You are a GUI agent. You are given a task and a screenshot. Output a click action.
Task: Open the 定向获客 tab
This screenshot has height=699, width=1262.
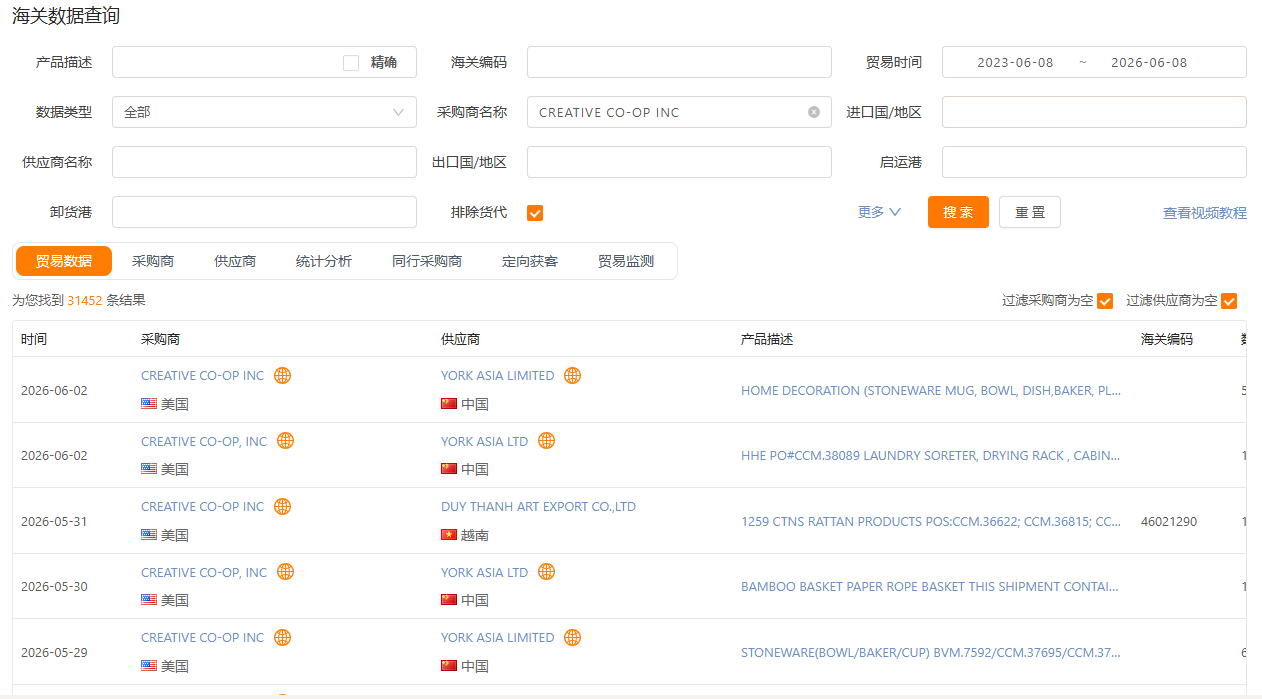tap(530, 261)
